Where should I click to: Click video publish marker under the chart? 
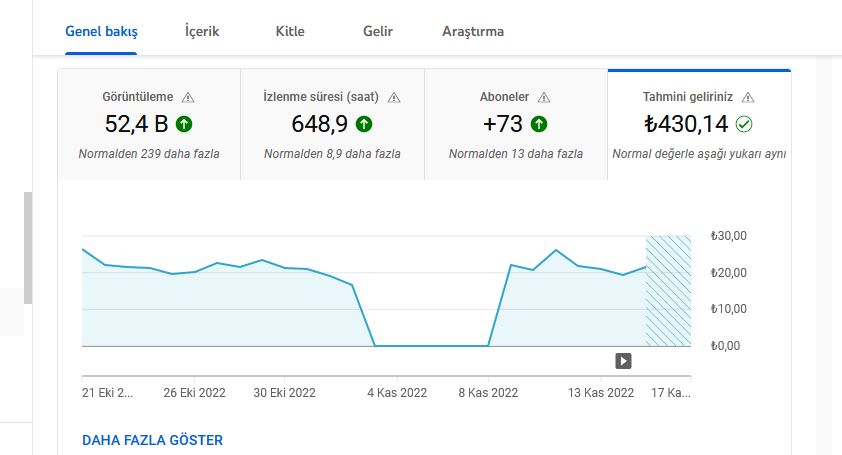(623, 361)
